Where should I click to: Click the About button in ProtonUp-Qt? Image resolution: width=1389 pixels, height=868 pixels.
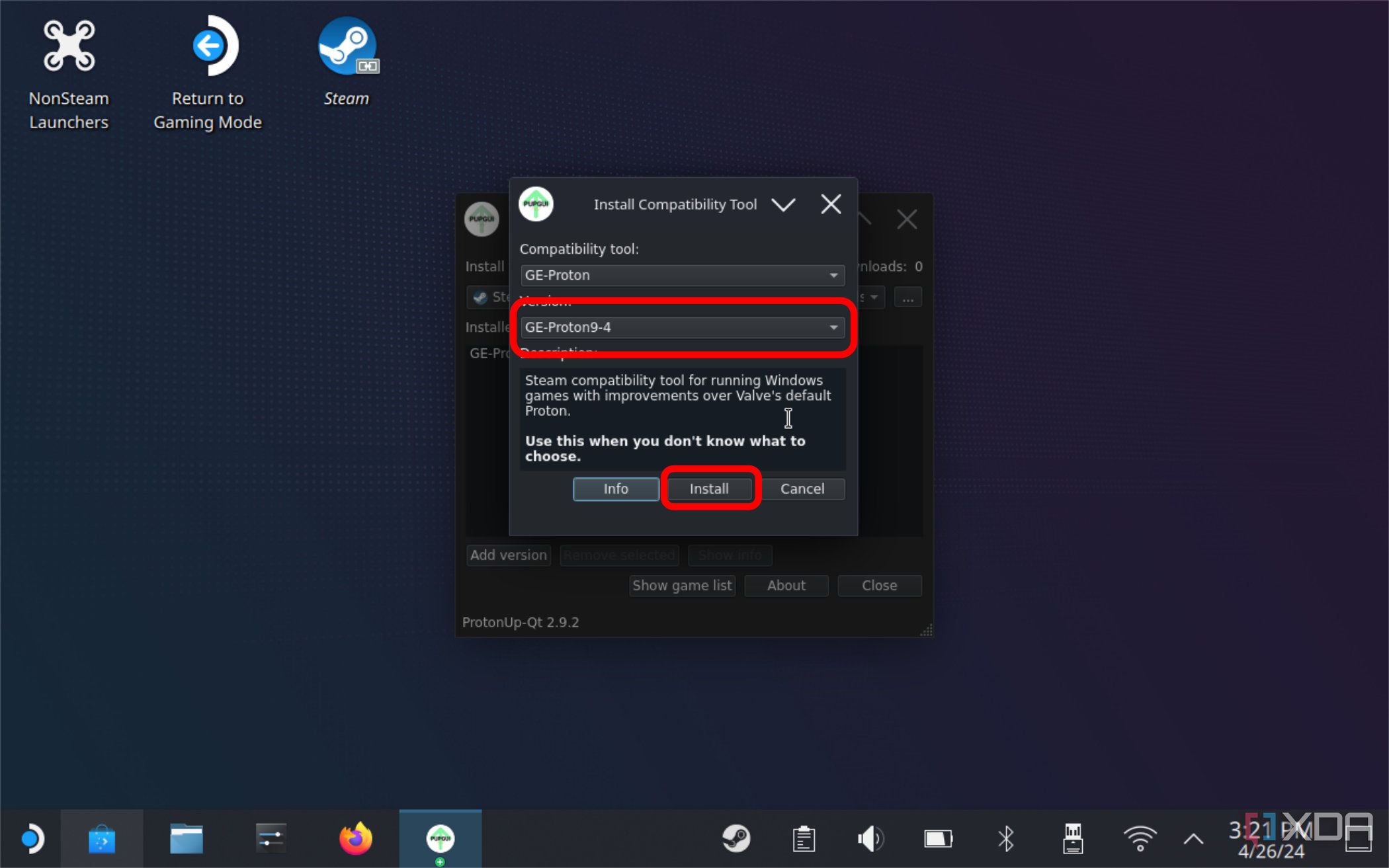pos(786,585)
